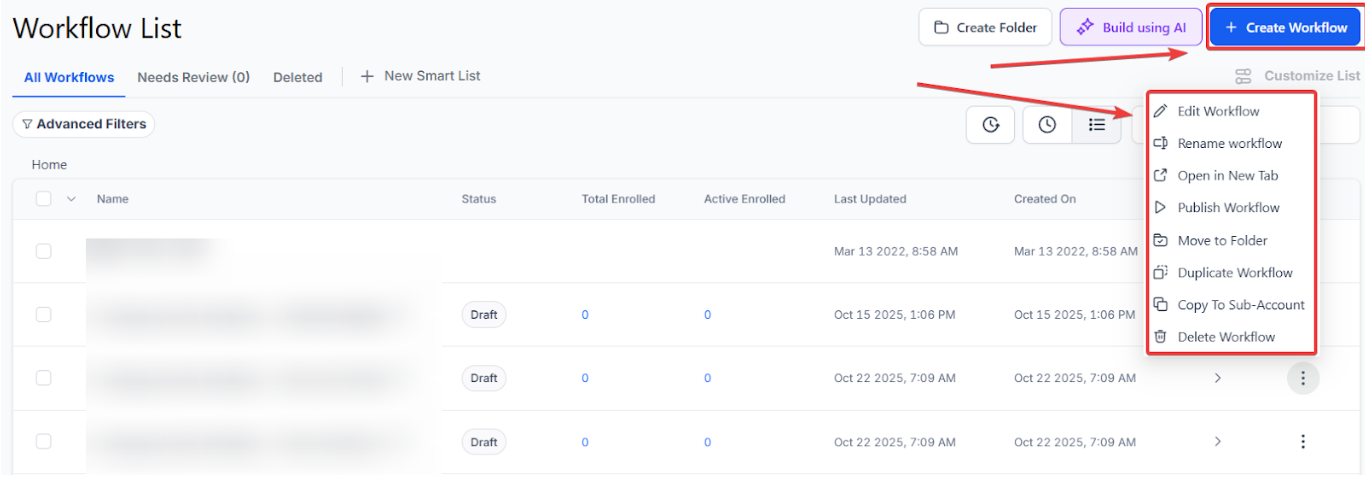The height and width of the screenshot is (477, 1365).
Task: Choose Duplicate Workflow from context menu
Action: (x=1234, y=273)
